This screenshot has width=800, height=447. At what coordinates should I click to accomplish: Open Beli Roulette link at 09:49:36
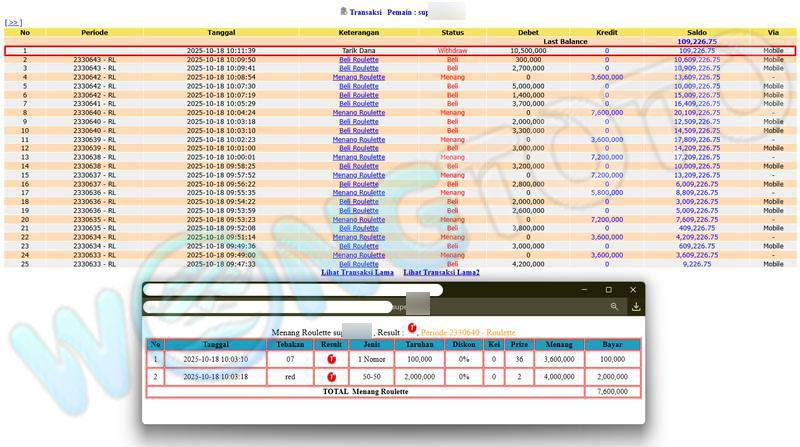pyautogui.click(x=359, y=246)
